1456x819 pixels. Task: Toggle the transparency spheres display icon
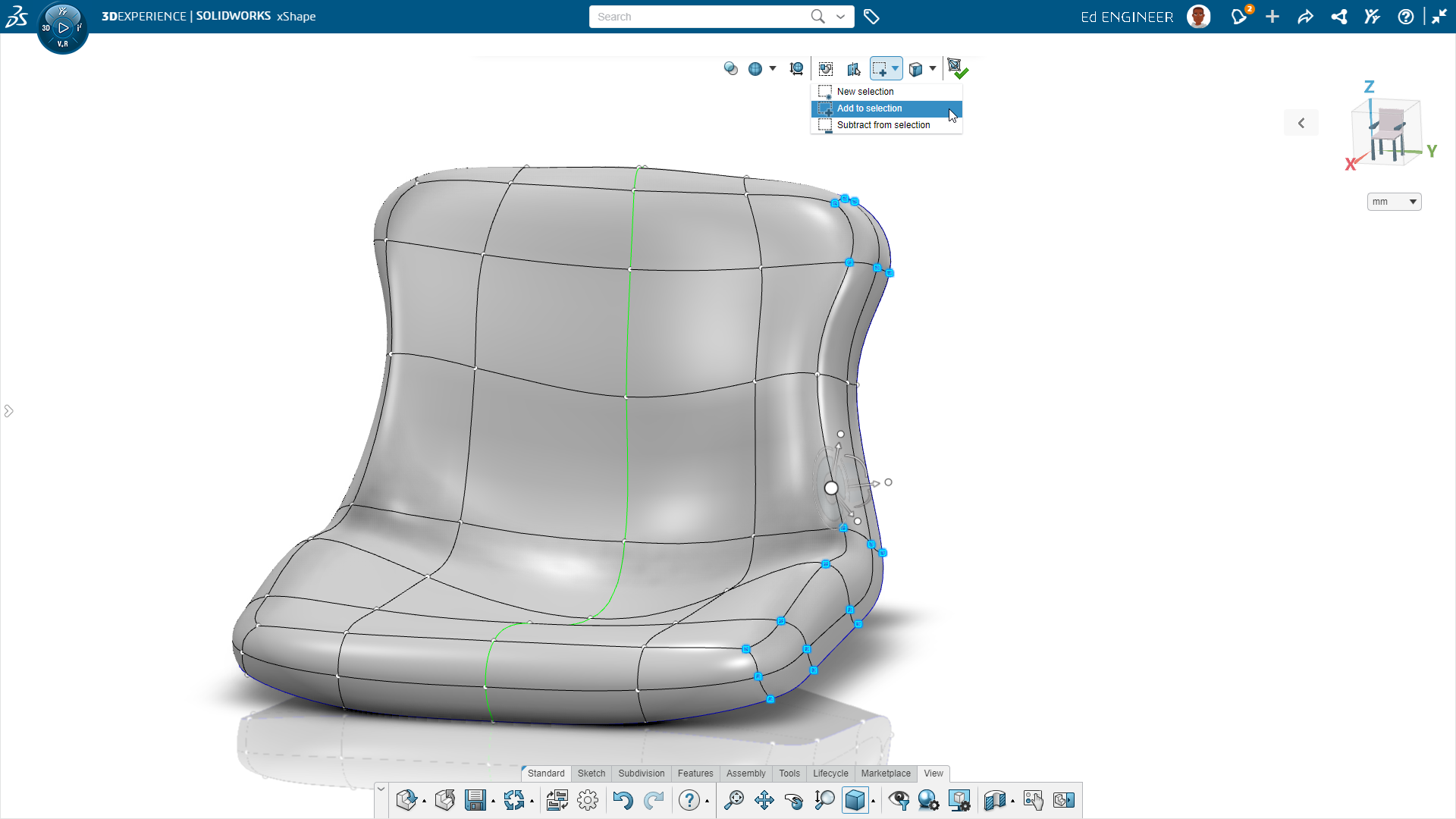click(x=730, y=69)
